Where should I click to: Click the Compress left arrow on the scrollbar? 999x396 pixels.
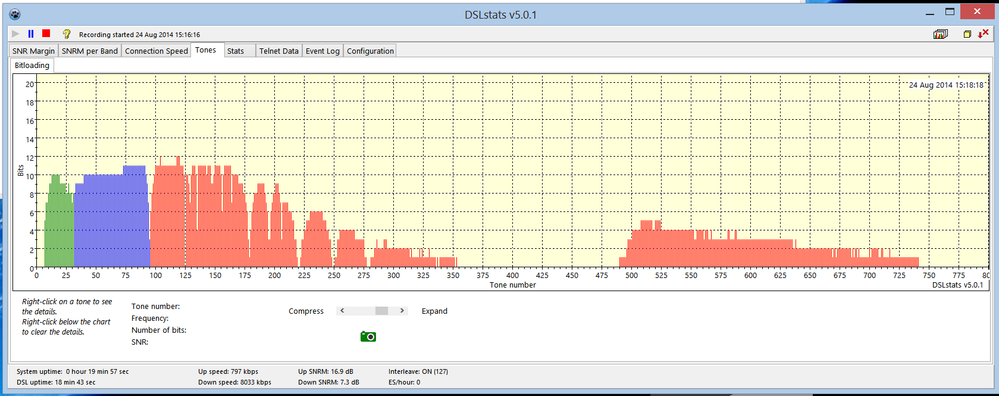coord(343,311)
